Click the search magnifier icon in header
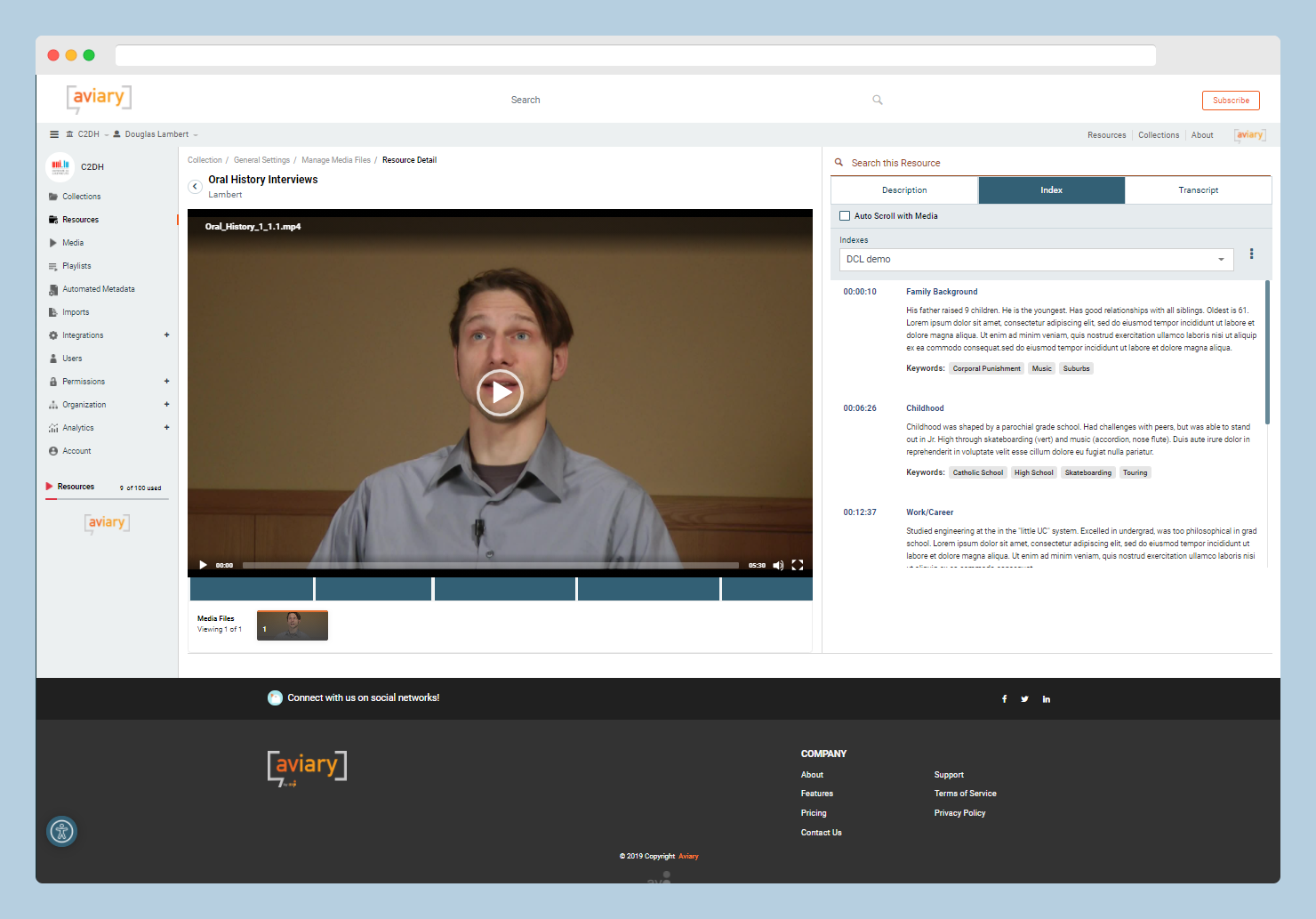 pos(878,101)
